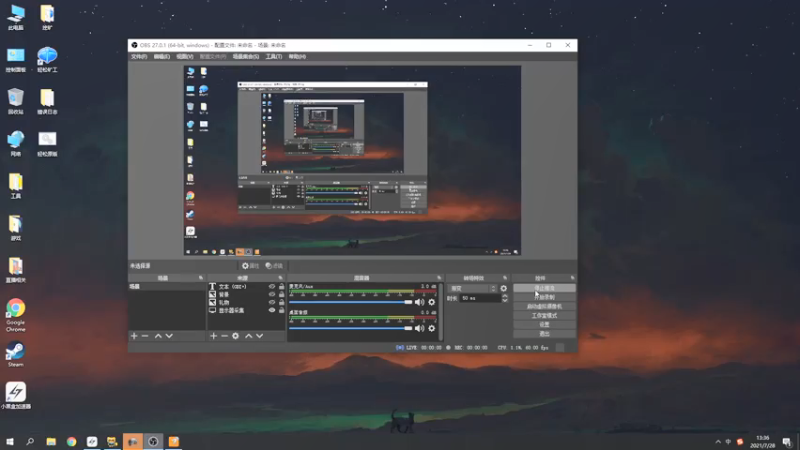Image resolution: width=800 pixels, height=450 pixels.
Task: Open the 编辑(E) menu
Action: click(x=162, y=57)
